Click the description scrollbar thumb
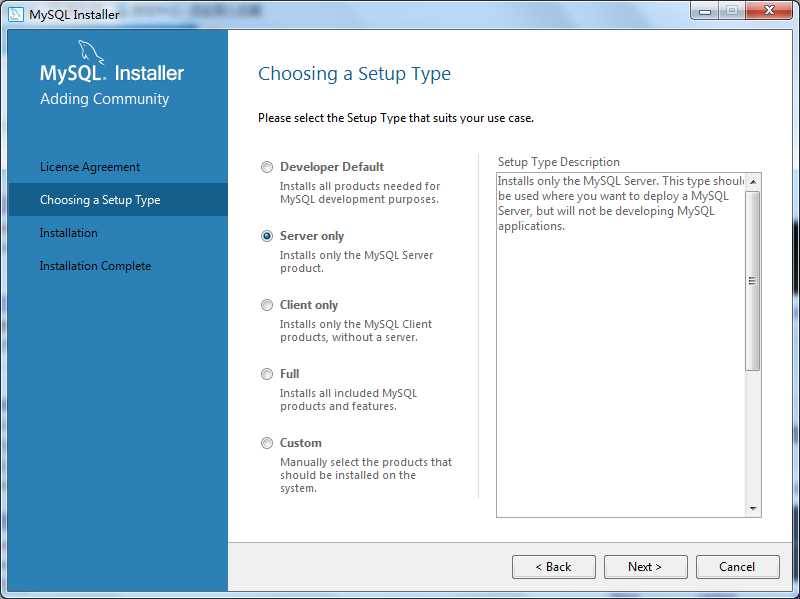 pyautogui.click(x=753, y=281)
